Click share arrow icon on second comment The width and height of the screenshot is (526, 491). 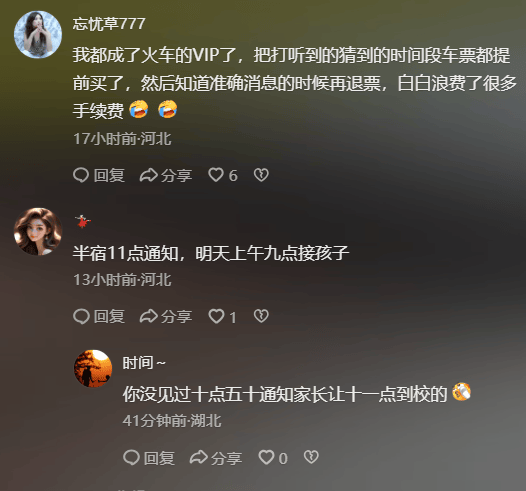point(149,316)
